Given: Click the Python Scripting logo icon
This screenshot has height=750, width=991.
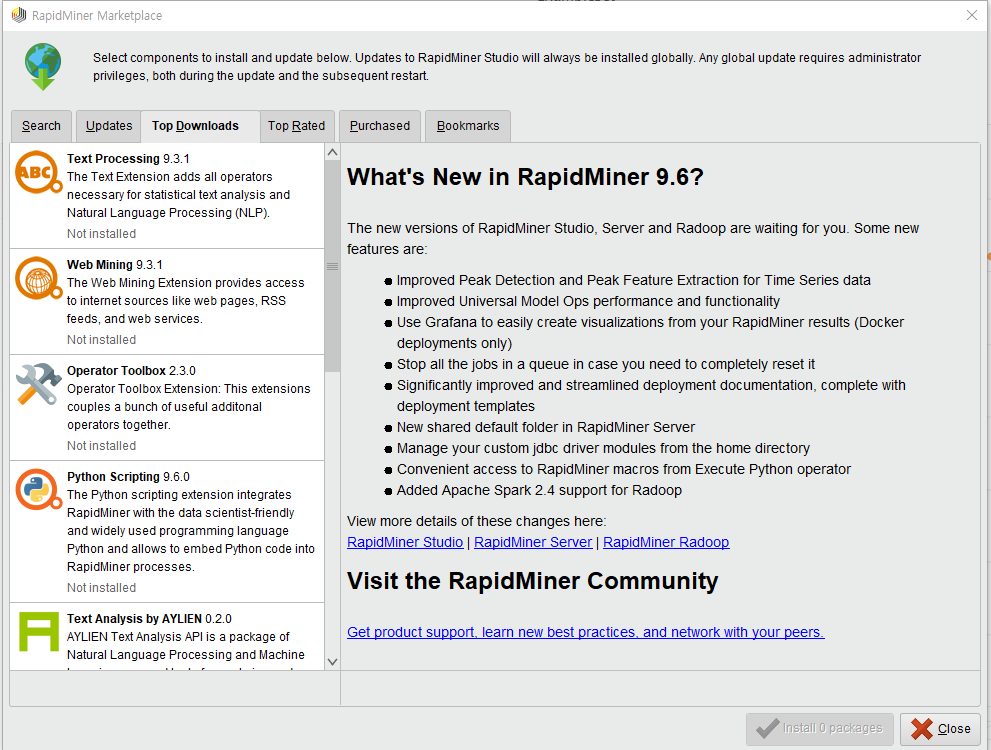Looking at the screenshot, I should (39, 490).
